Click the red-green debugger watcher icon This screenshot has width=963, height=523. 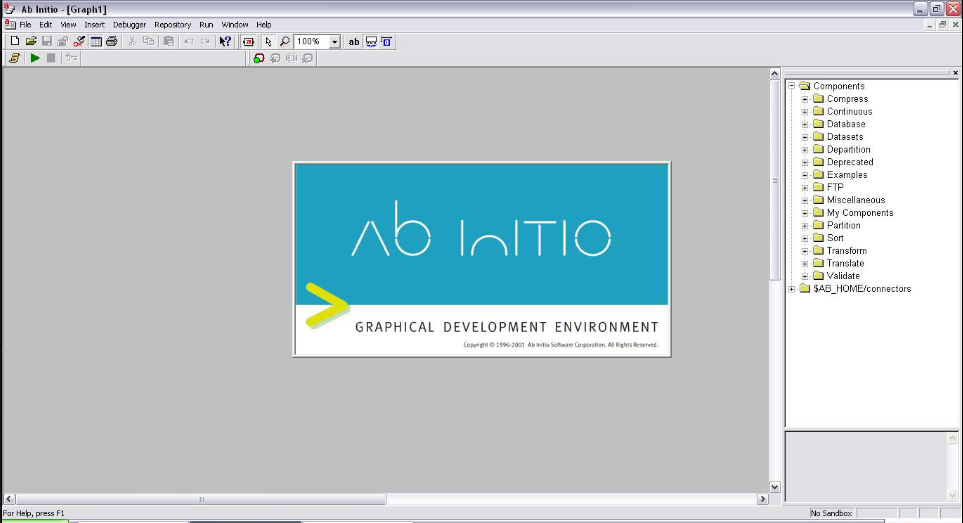pyautogui.click(x=259, y=58)
